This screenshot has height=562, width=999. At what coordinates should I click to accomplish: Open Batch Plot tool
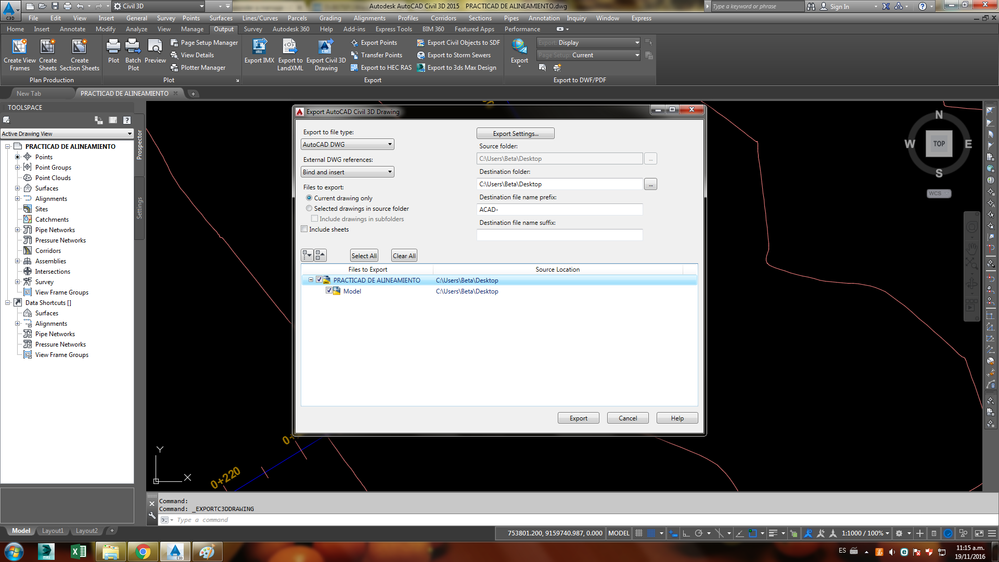[x=133, y=54]
